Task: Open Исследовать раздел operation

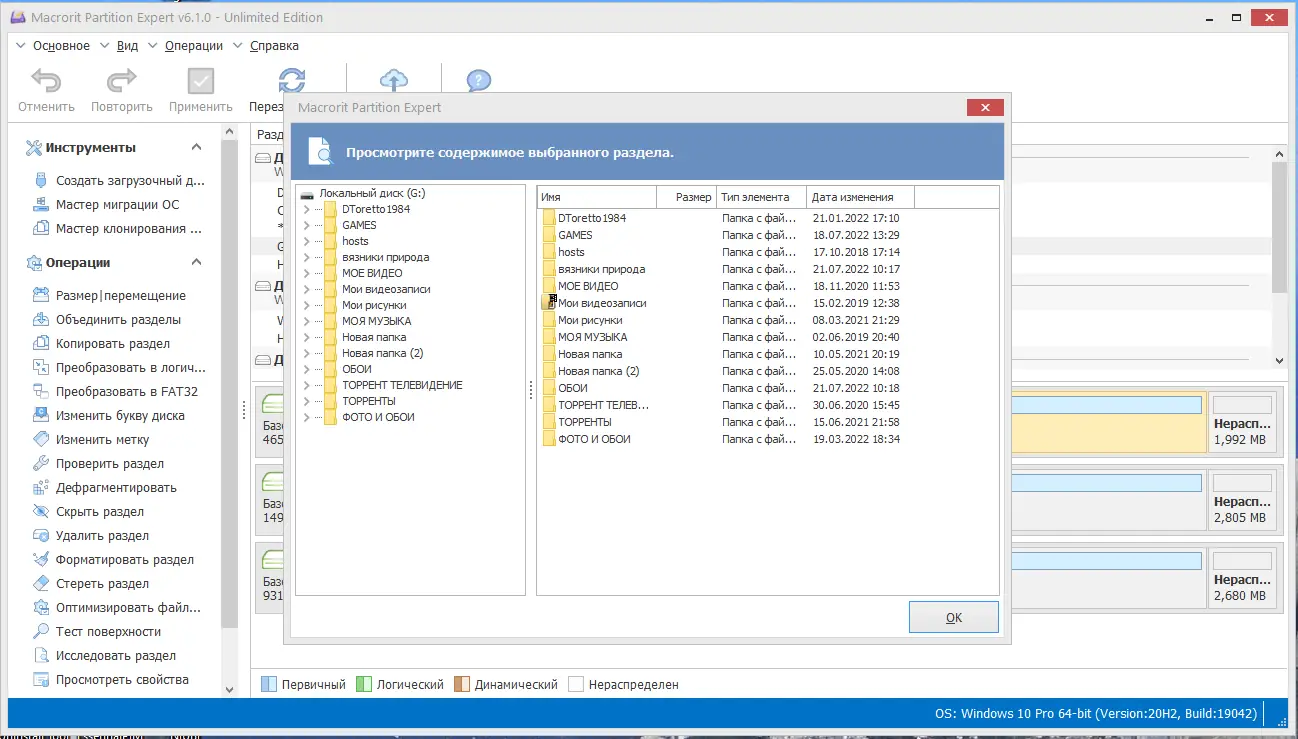Action: (116, 656)
